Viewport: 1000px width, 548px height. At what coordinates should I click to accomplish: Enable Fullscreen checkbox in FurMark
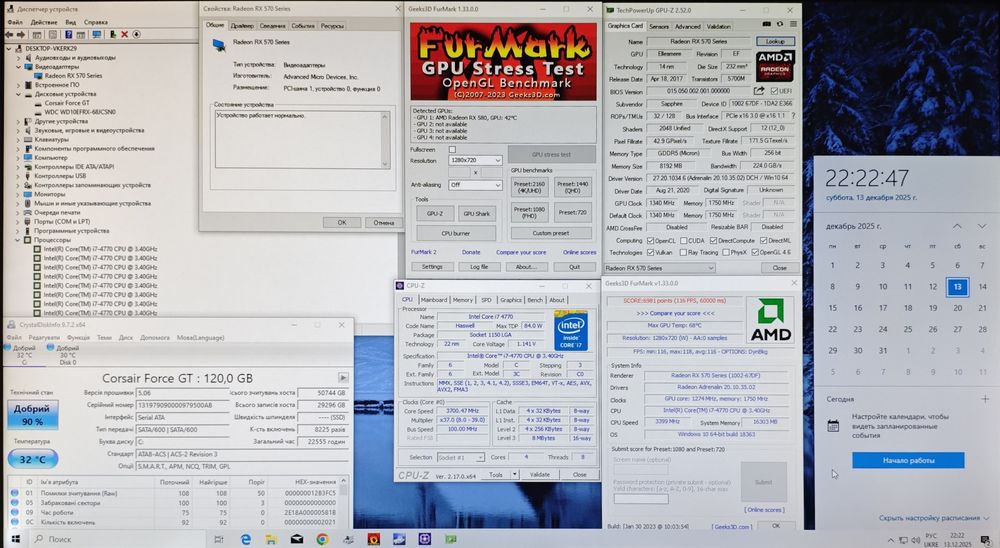pos(452,149)
